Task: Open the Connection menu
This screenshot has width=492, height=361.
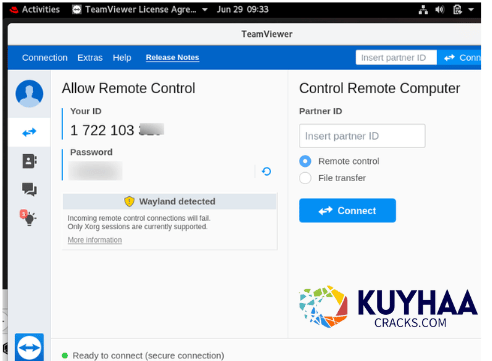Action: coord(45,58)
